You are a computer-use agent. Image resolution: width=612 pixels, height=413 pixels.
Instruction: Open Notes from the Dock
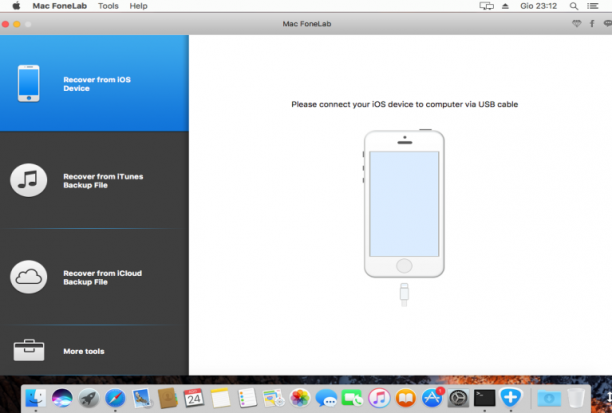(221, 398)
